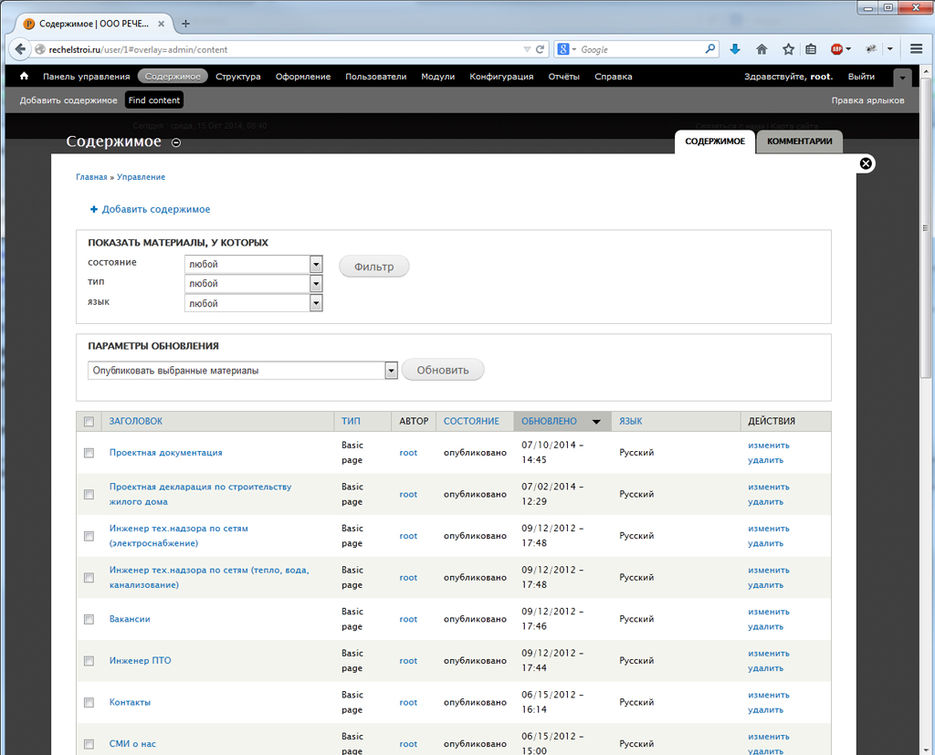Image resolution: width=935 pixels, height=755 pixels.
Task: Open the bookmarks list icon
Action: point(811,49)
